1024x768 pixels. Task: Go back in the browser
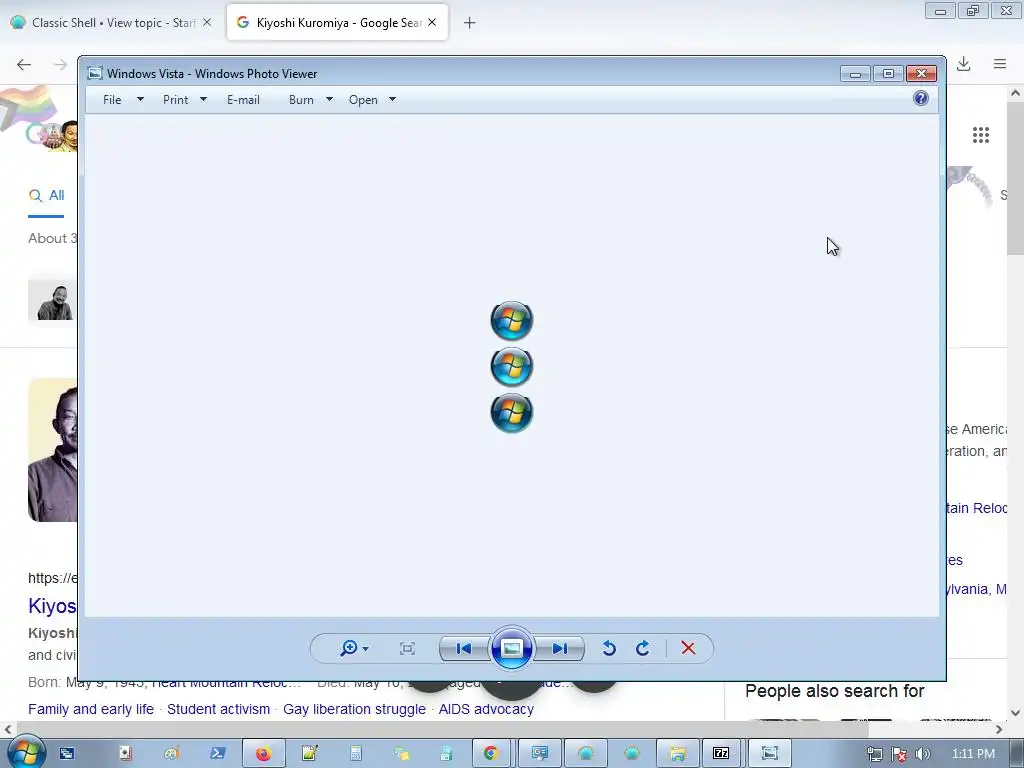(24, 64)
